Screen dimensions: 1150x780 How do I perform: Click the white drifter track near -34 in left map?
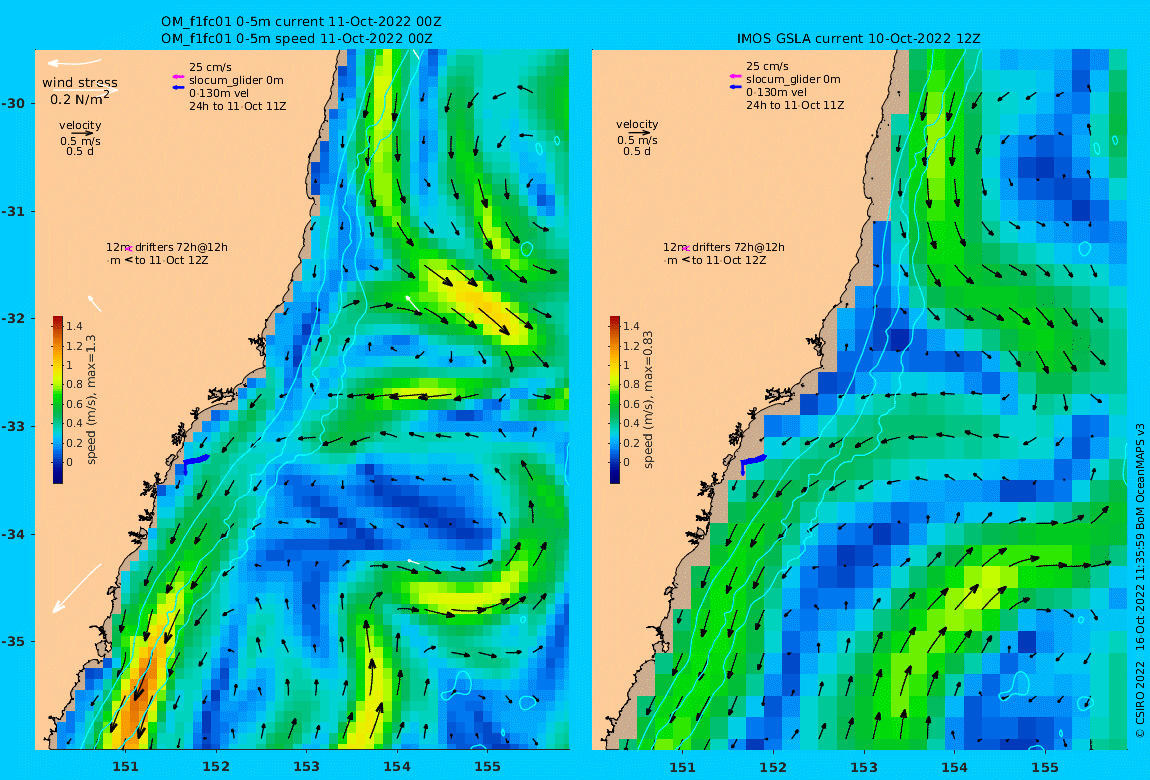tap(414, 562)
